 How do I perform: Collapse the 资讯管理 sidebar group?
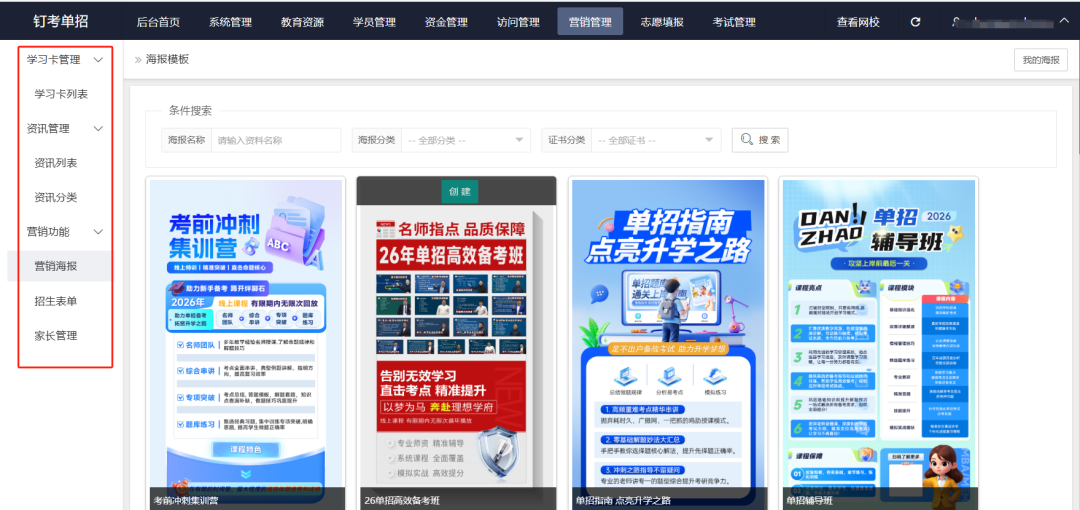(98, 129)
